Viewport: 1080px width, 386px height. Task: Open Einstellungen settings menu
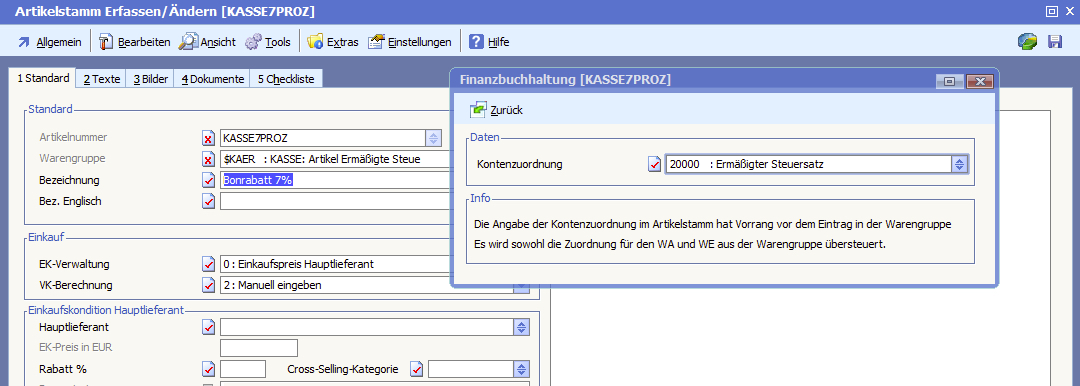(x=409, y=42)
